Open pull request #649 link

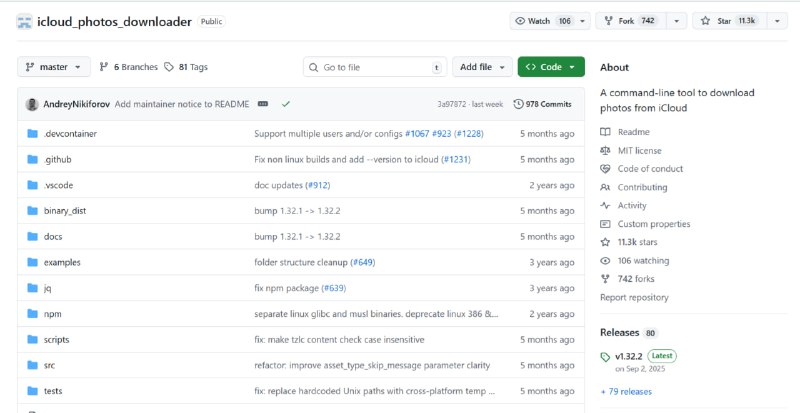pos(363,262)
